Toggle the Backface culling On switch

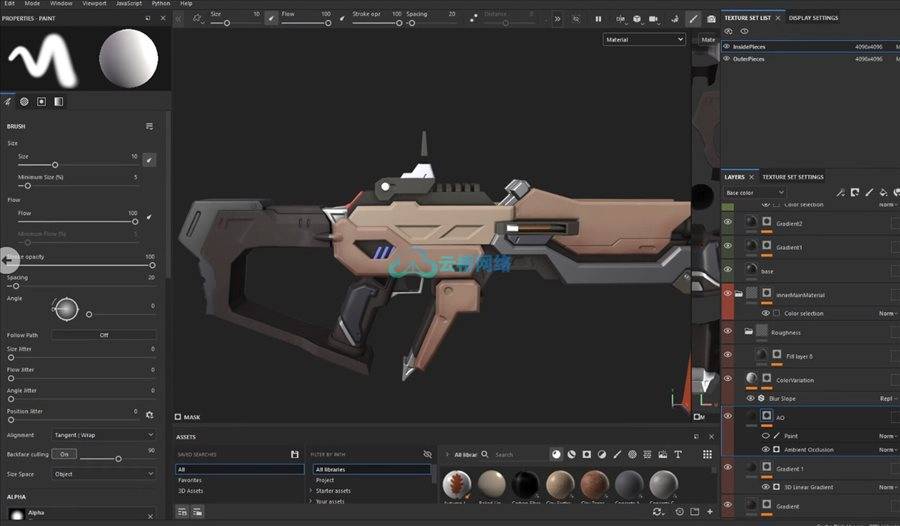click(x=63, y=454)
